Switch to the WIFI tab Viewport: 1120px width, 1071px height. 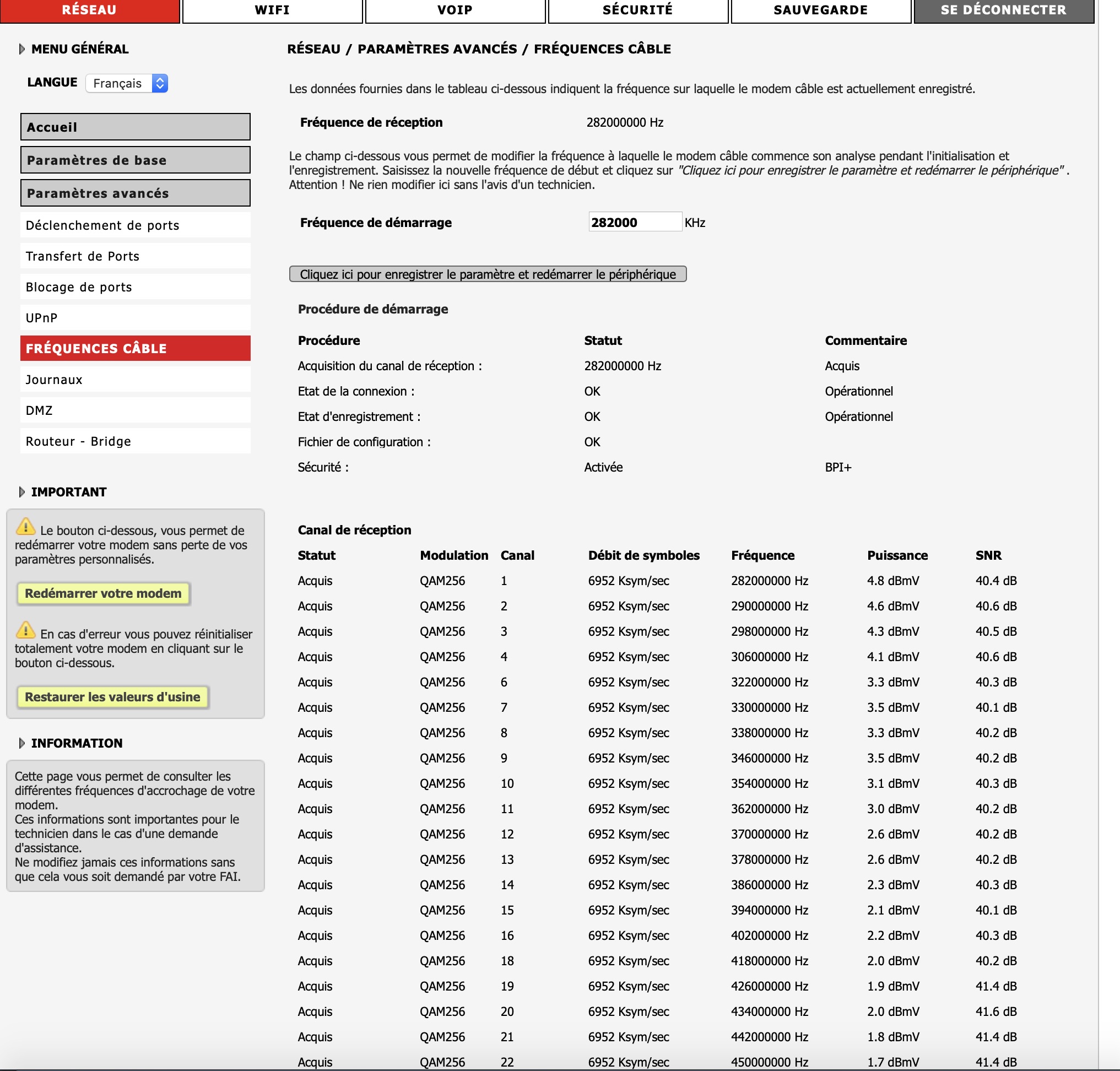[272, 10]
